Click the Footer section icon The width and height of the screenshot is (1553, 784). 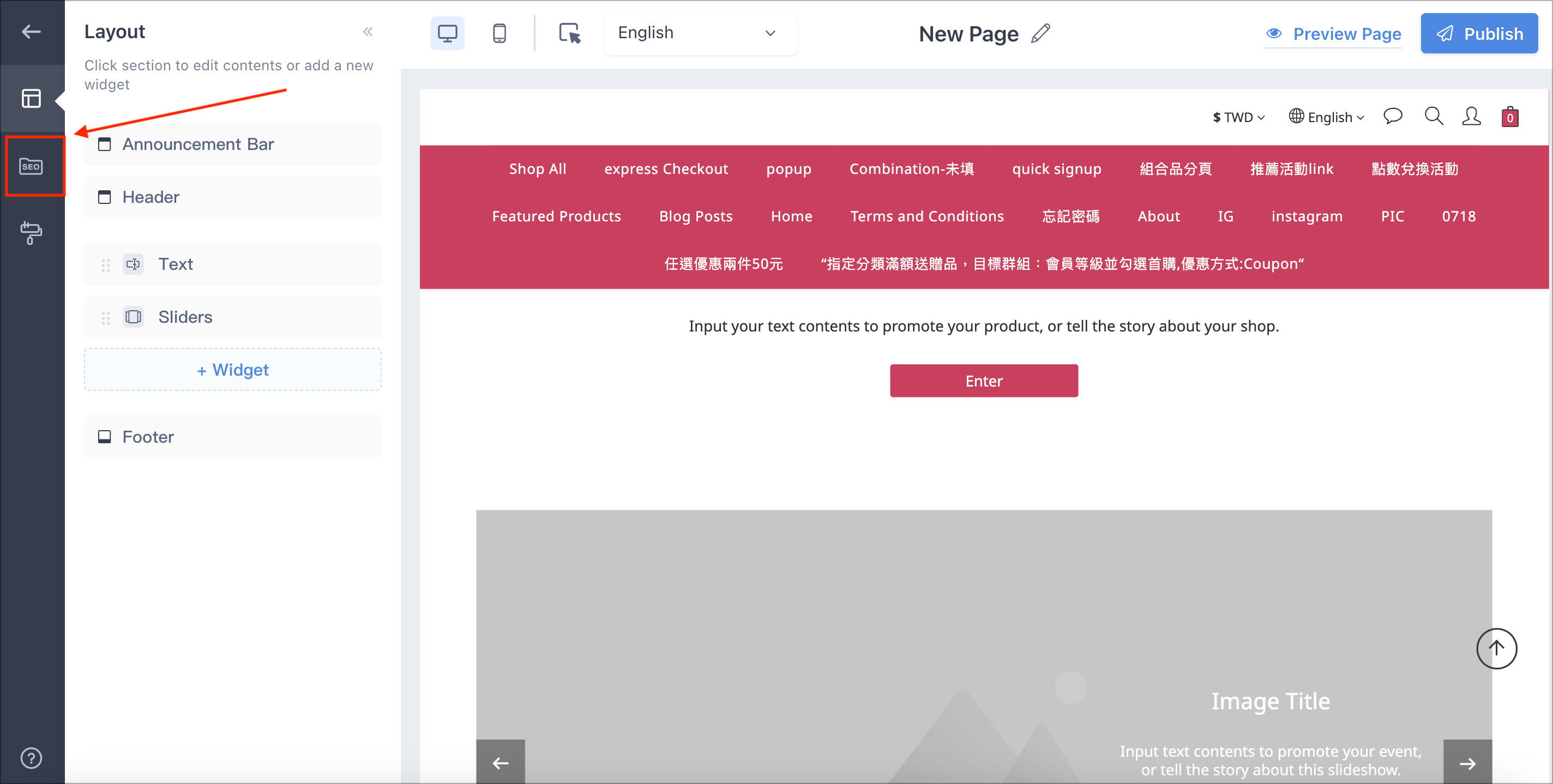coord(104,437)
